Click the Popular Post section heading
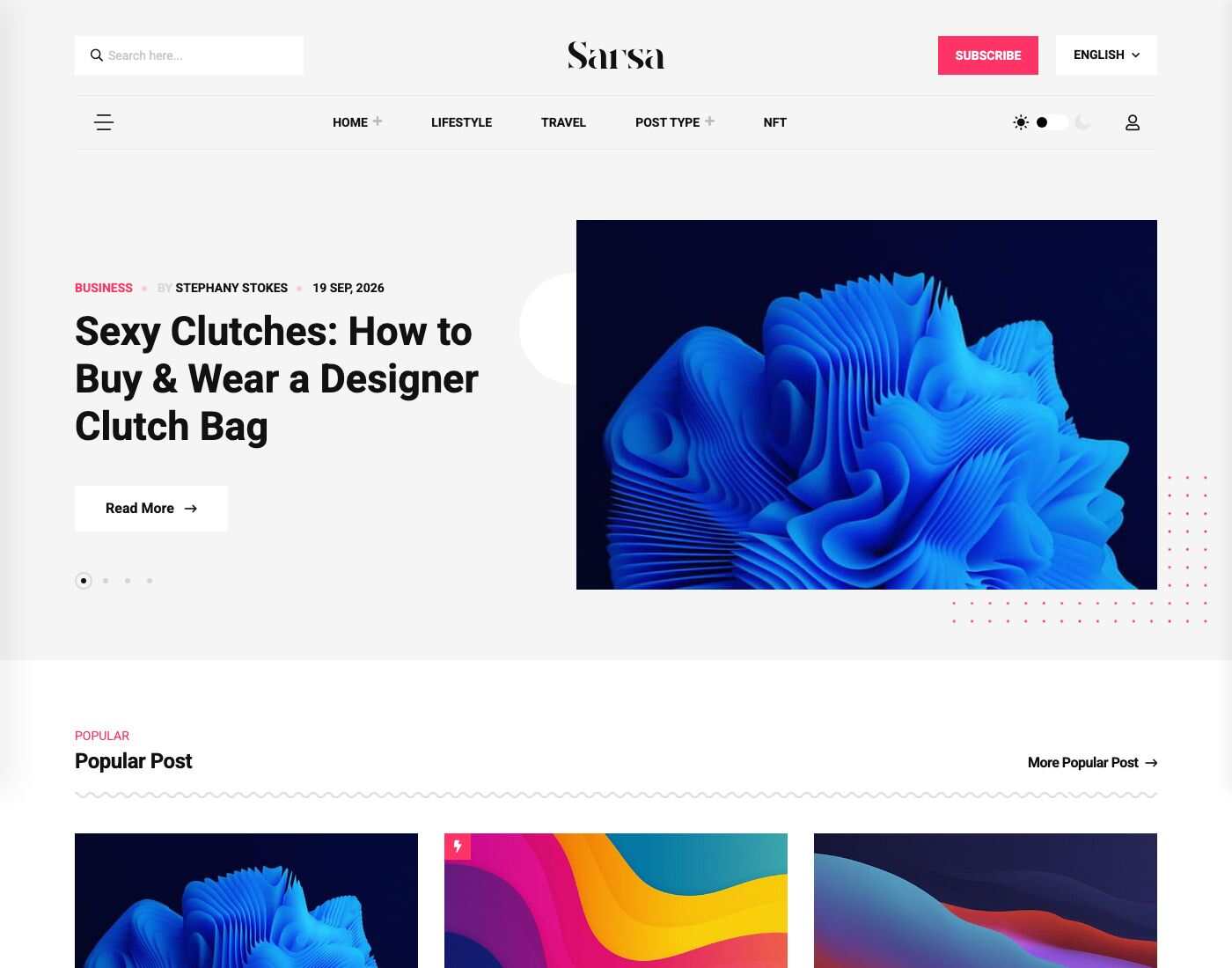Image resolution: width=1232 pixels, height=968 pixels. [133, 761]
